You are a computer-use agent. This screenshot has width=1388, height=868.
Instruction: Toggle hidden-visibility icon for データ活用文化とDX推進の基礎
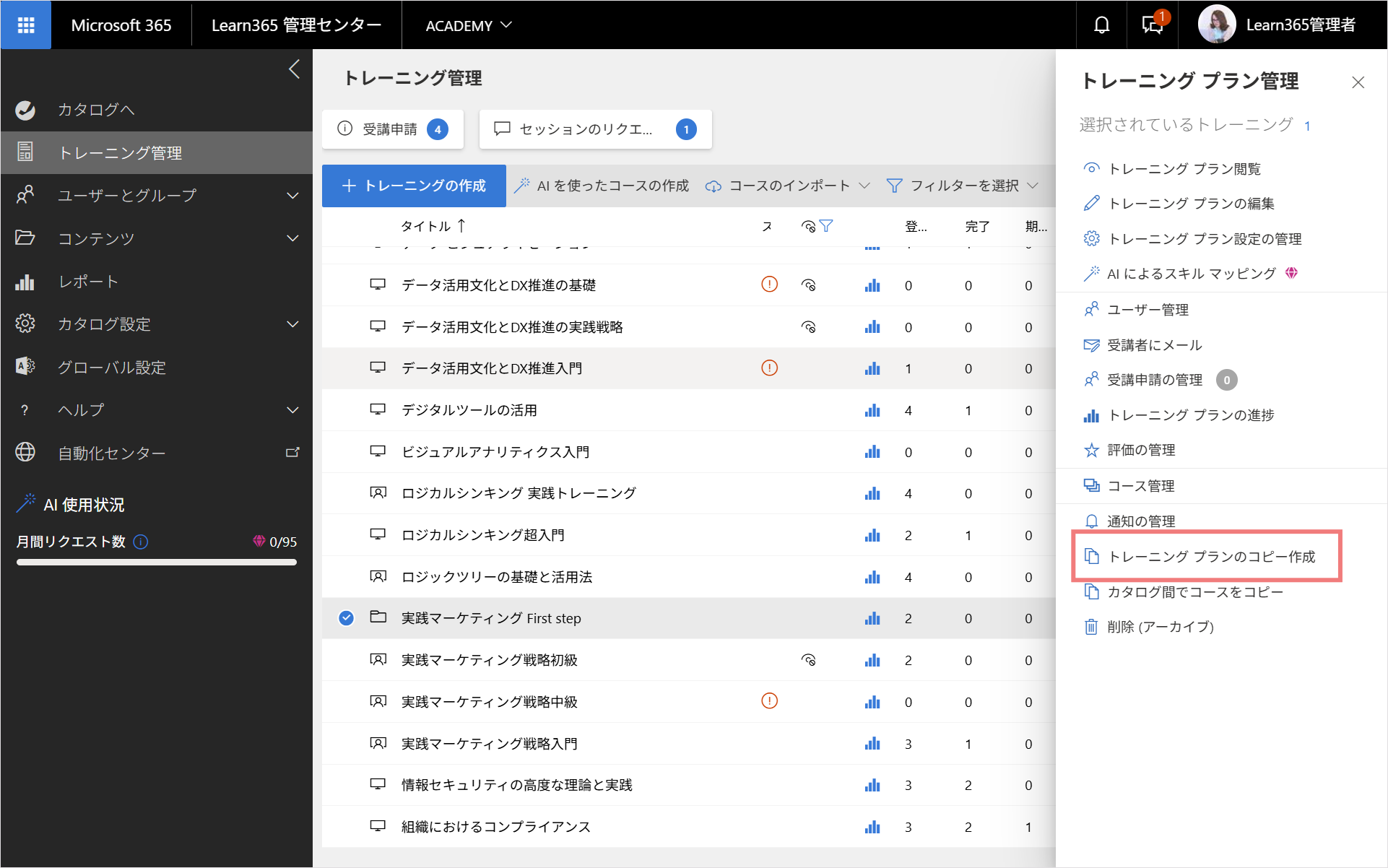pyautogui.click(x=809, y=285)
